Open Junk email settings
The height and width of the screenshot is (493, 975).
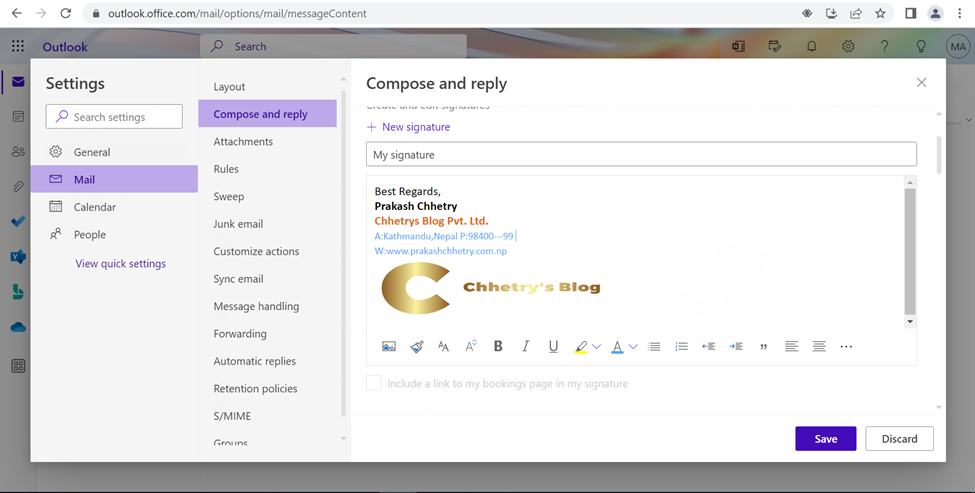[x=267, y=224]
